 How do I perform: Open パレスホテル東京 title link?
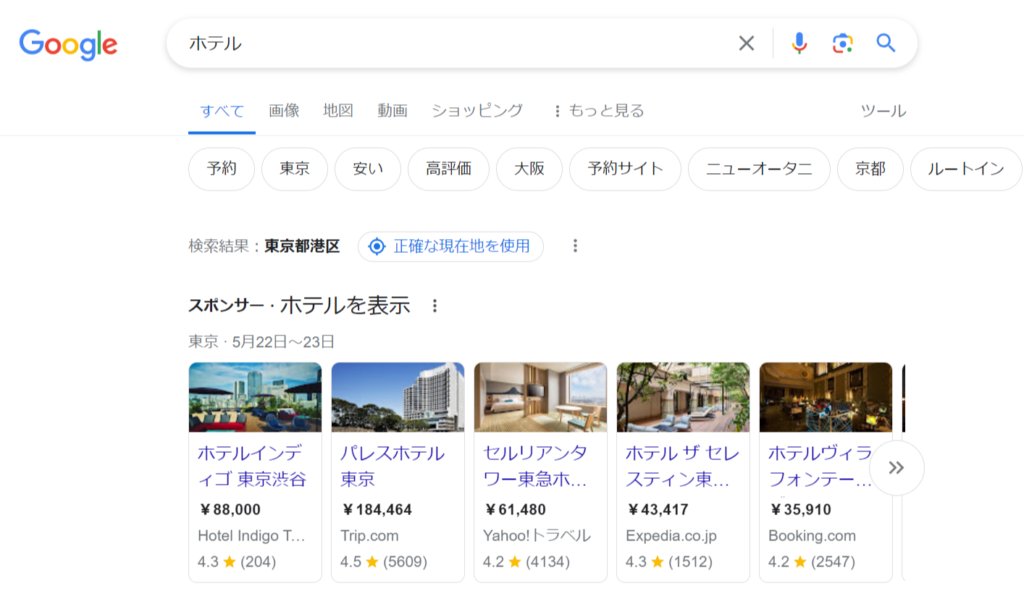[392, 466]
